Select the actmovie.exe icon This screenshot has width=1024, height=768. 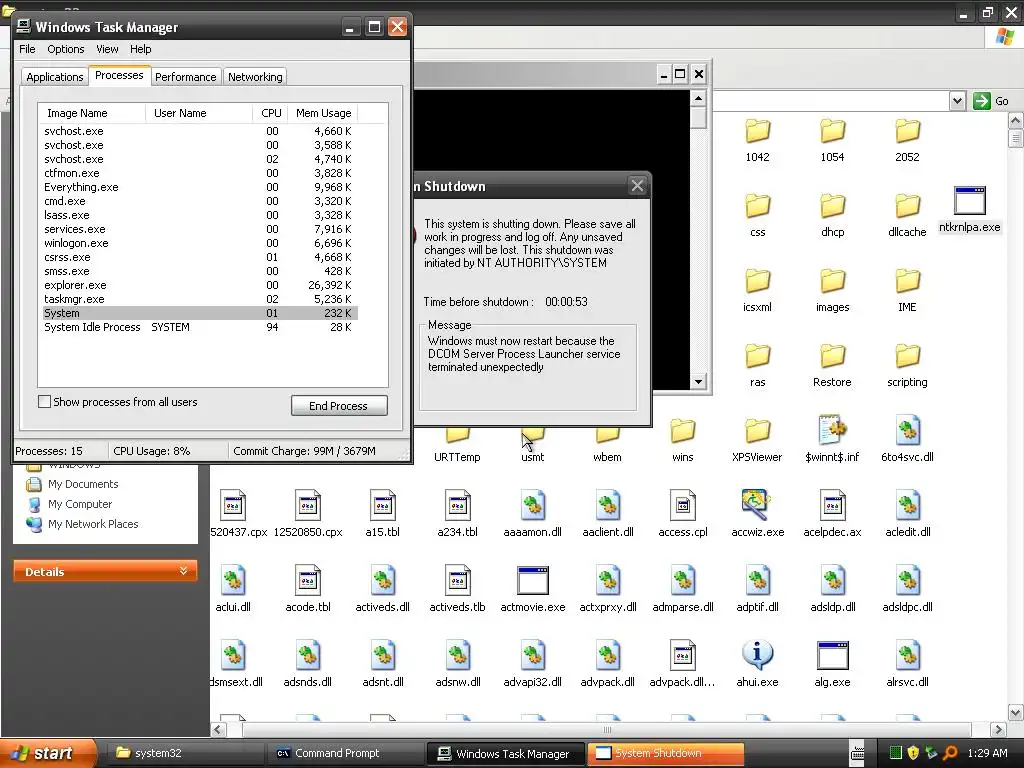(532, 581)
